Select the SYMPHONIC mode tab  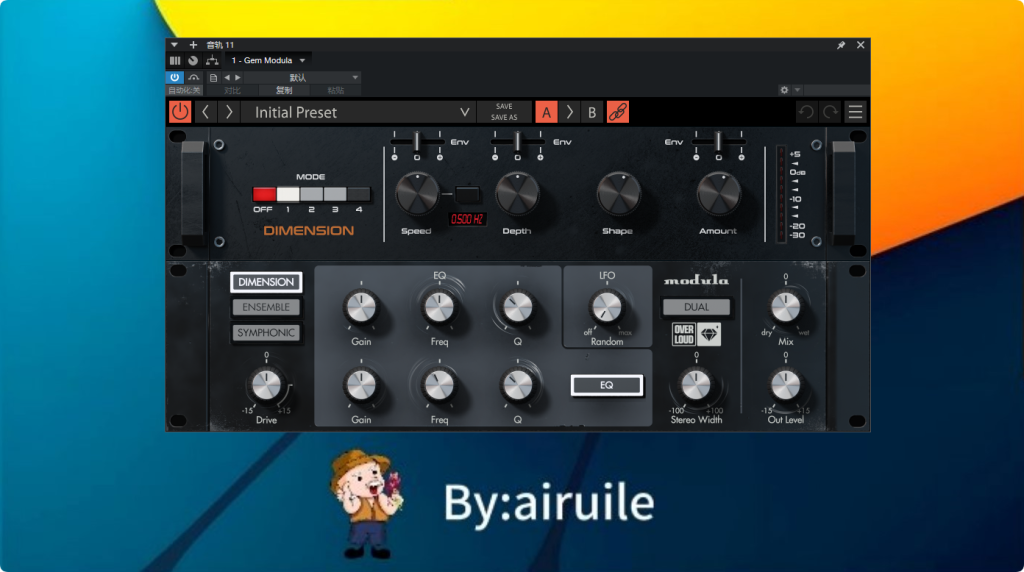pos(266,332)
